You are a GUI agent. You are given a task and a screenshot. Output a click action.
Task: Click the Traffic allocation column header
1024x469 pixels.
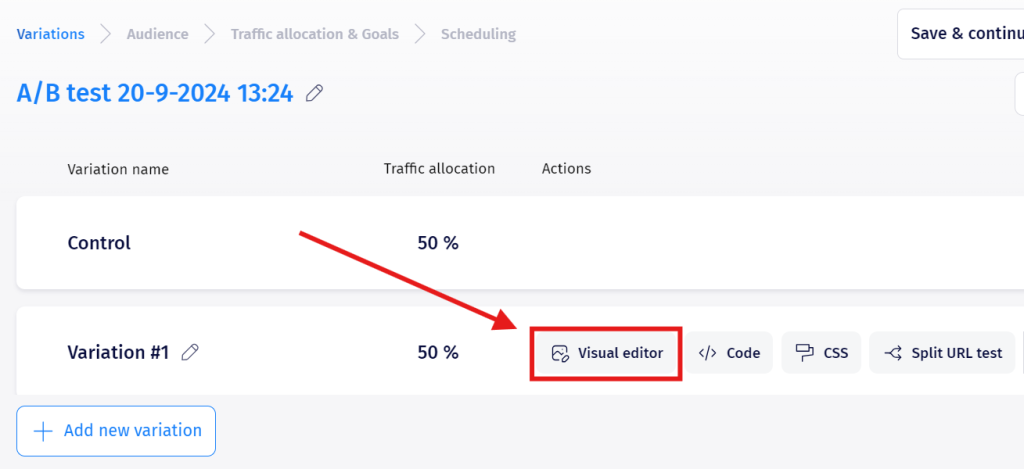[439, 169]
